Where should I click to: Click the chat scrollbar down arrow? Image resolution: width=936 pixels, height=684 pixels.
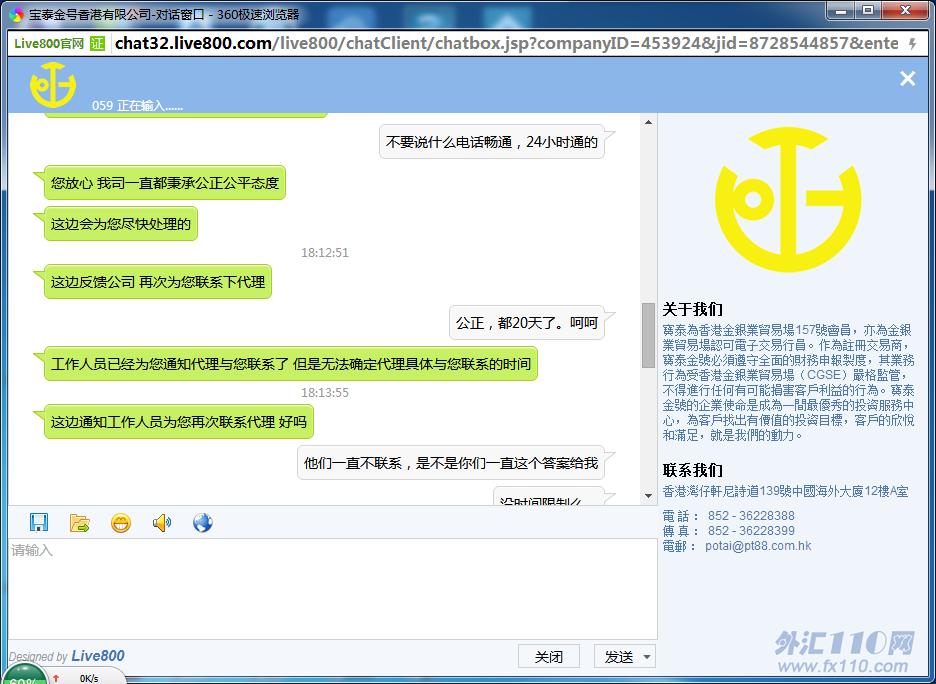pyautogui.click(x=648, y=496)
